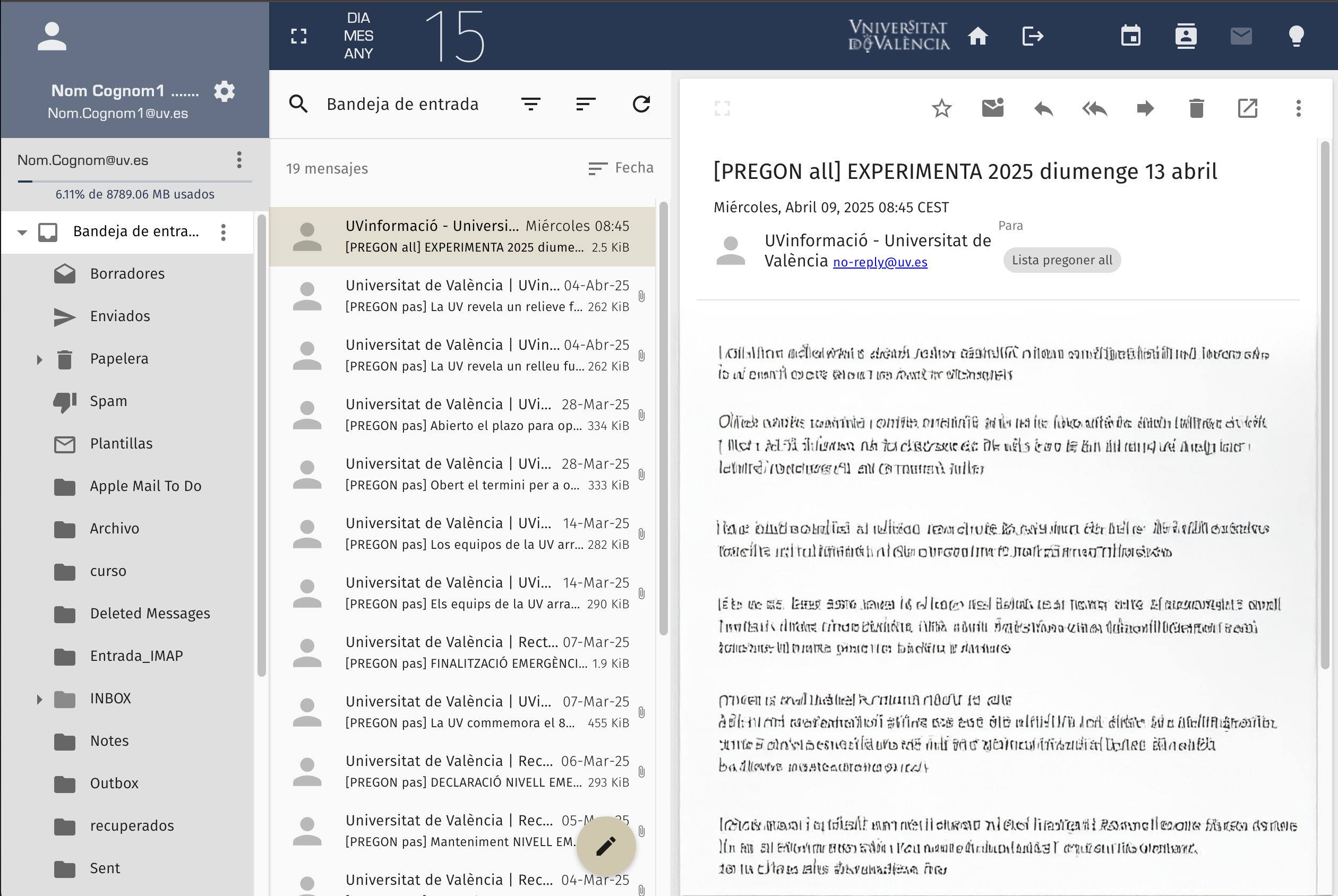Open message Els equips de la UV arra...
The height and width of the screenshot is (896, 1338).
click(462, 593)
